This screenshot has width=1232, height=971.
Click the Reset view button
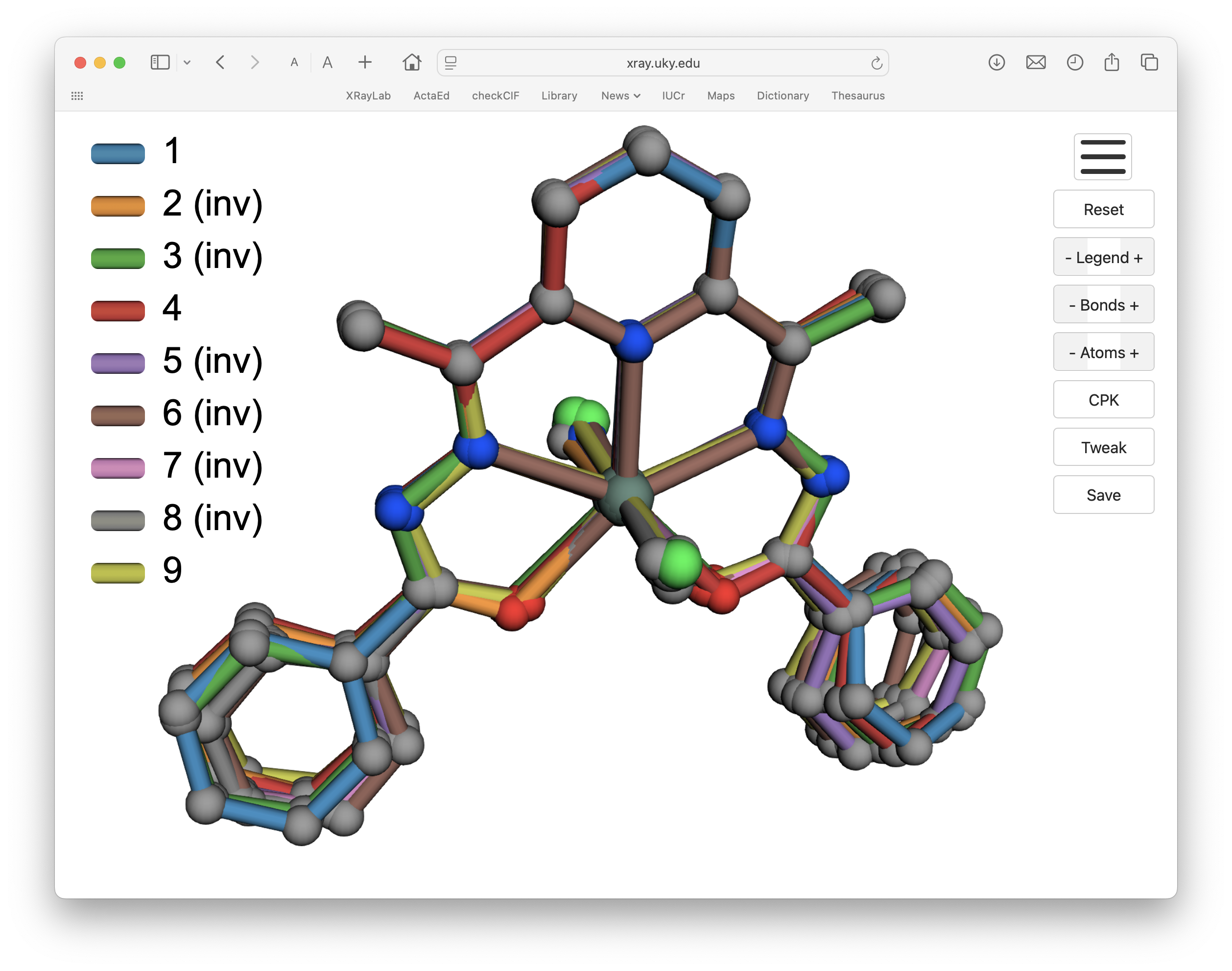[1103, 209]
